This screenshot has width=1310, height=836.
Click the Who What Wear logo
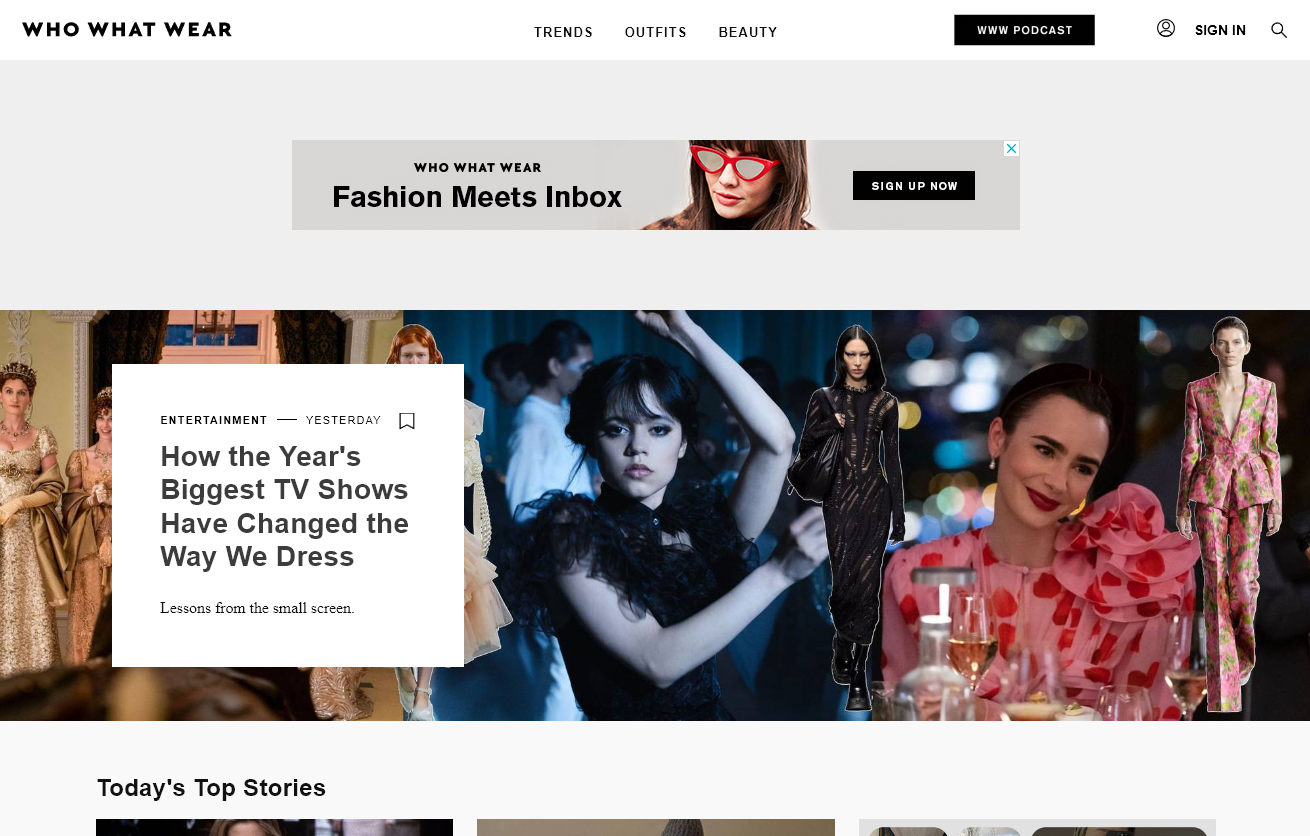[x=126, y=29]
